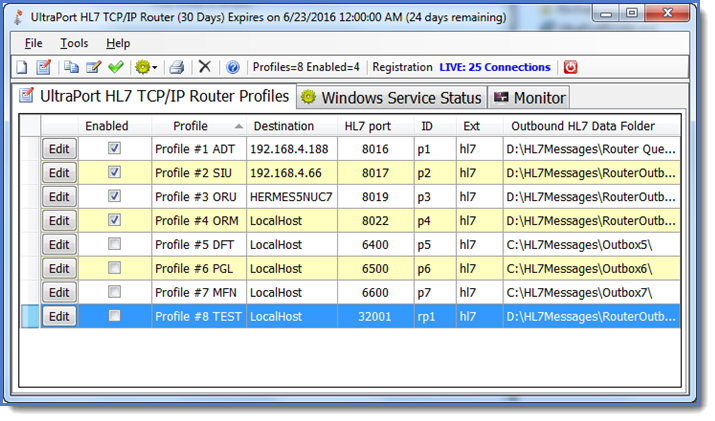Select the C:\HL7Messages\Outbox7\ folder cell
This screenshot has height=421, width=715.
(x=591, y=292)
